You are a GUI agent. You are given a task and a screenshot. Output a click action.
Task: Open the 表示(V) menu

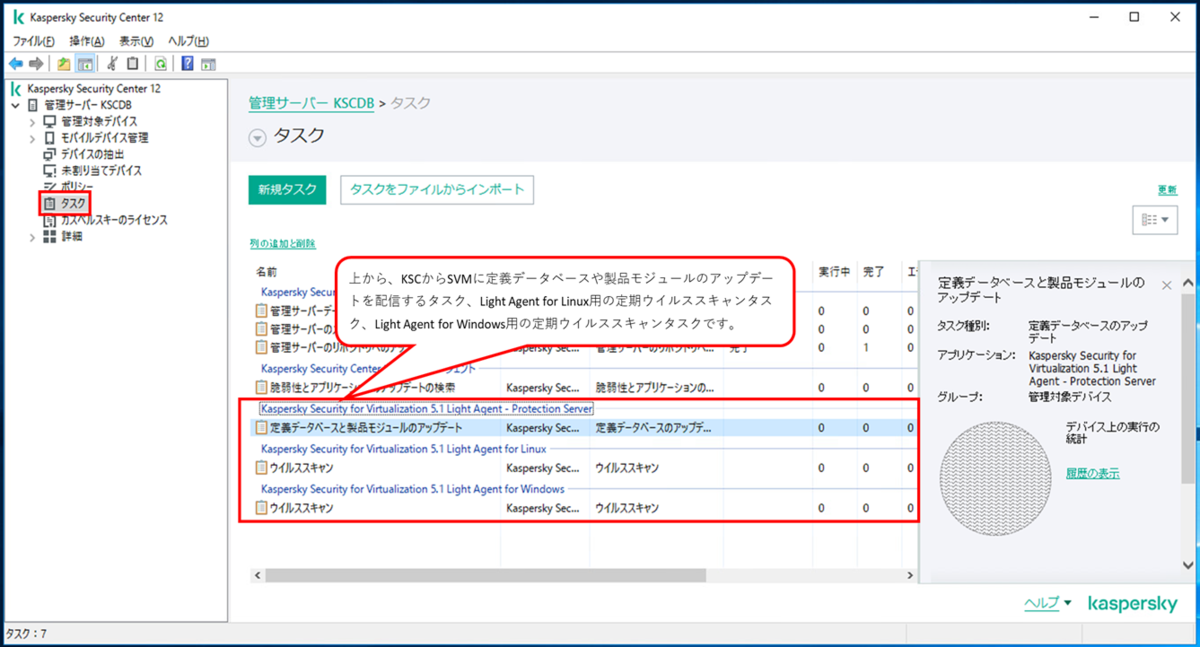[x=136, y=41]
